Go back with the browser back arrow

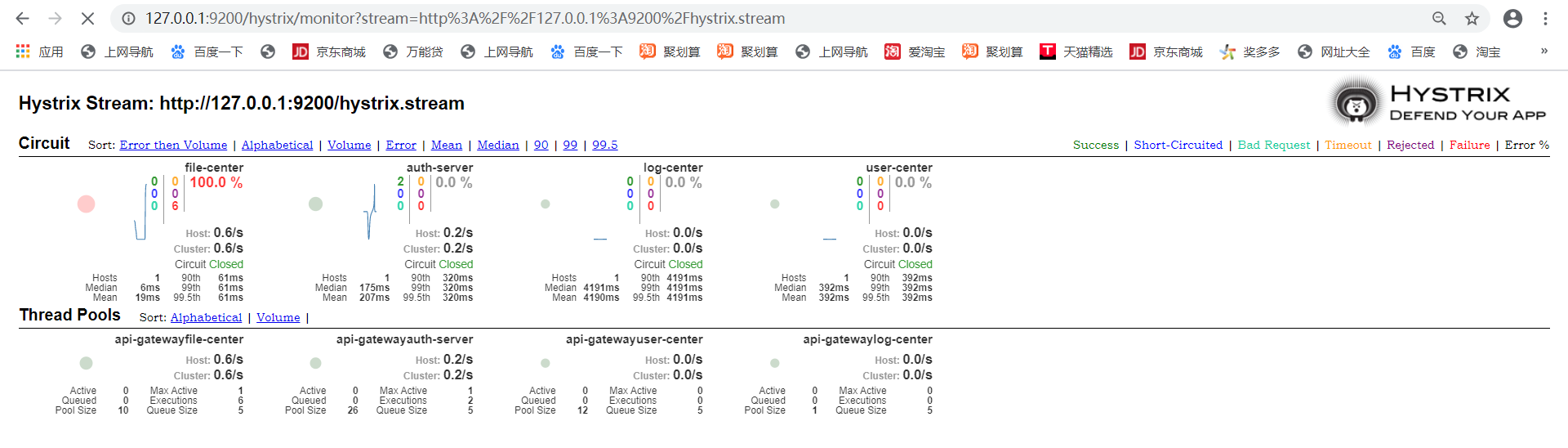[x=22, y=18]
